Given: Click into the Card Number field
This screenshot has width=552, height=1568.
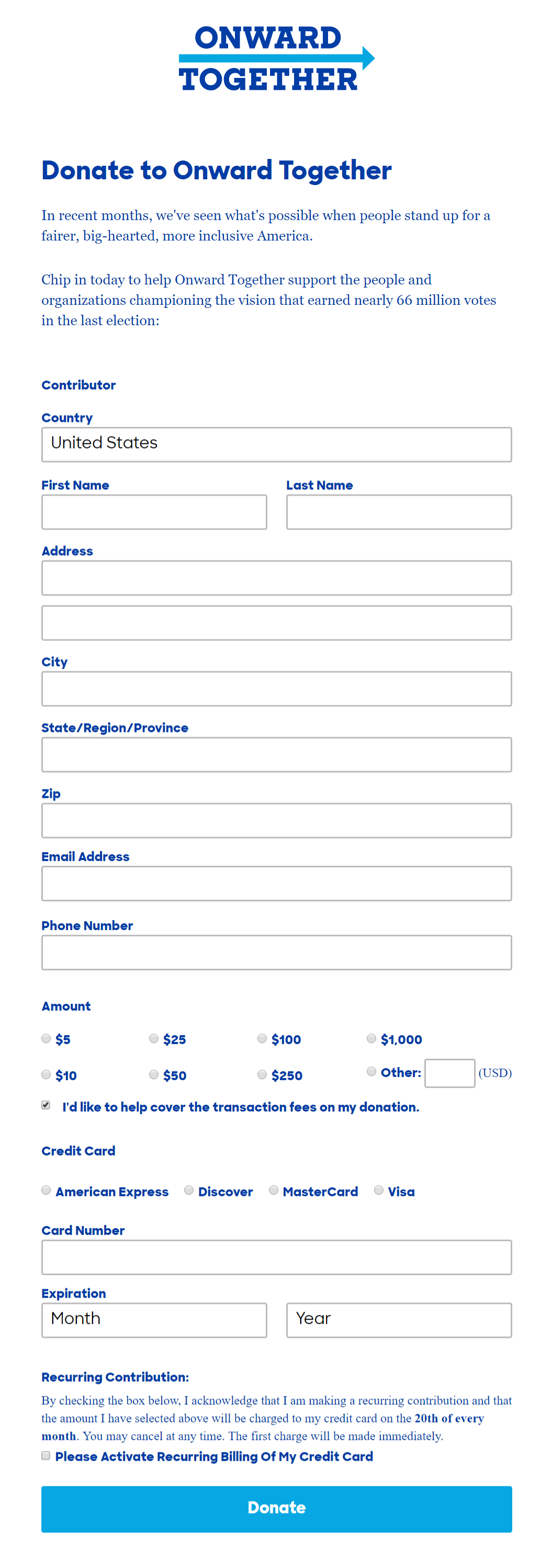Looking at the screenshot, I should pos(276,1257).
